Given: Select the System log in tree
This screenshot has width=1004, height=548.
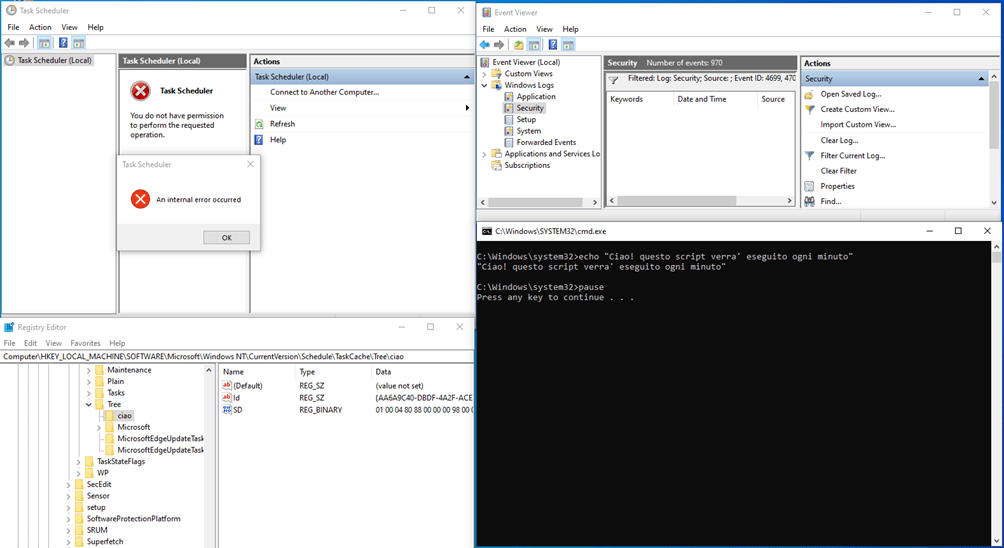Looking at the screenshot, I should click(528, 131).
